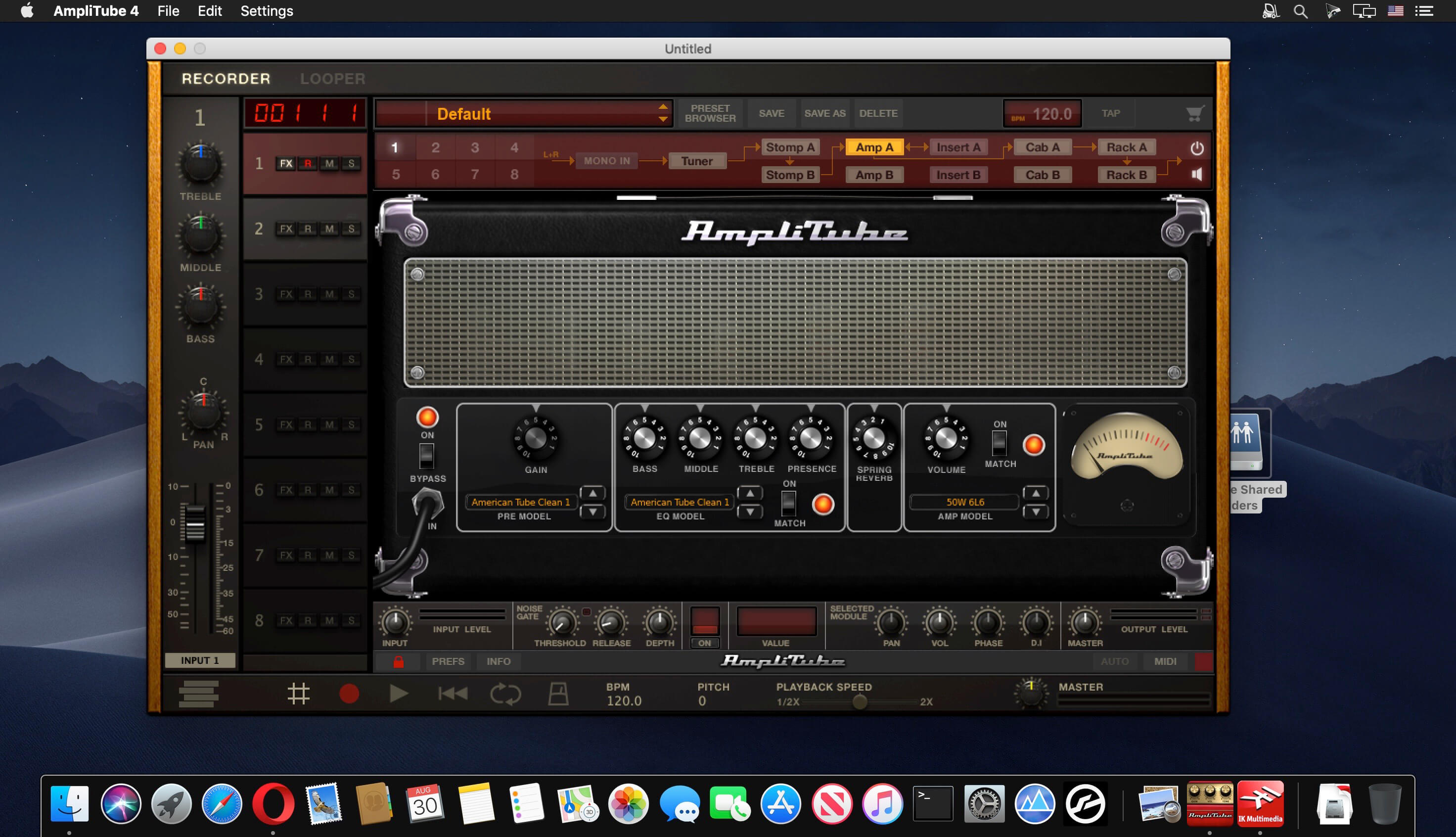
Task: Toggle the signal chain power icon
Action: click(1197, 148)
